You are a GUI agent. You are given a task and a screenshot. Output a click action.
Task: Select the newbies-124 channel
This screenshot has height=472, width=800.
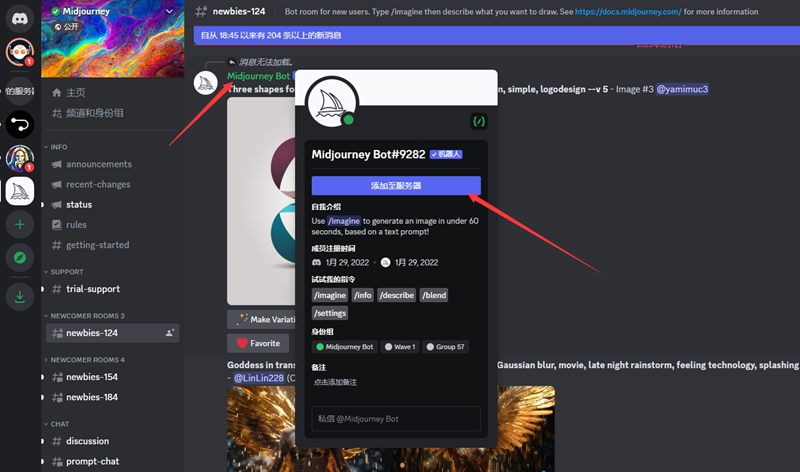point(112,333)
